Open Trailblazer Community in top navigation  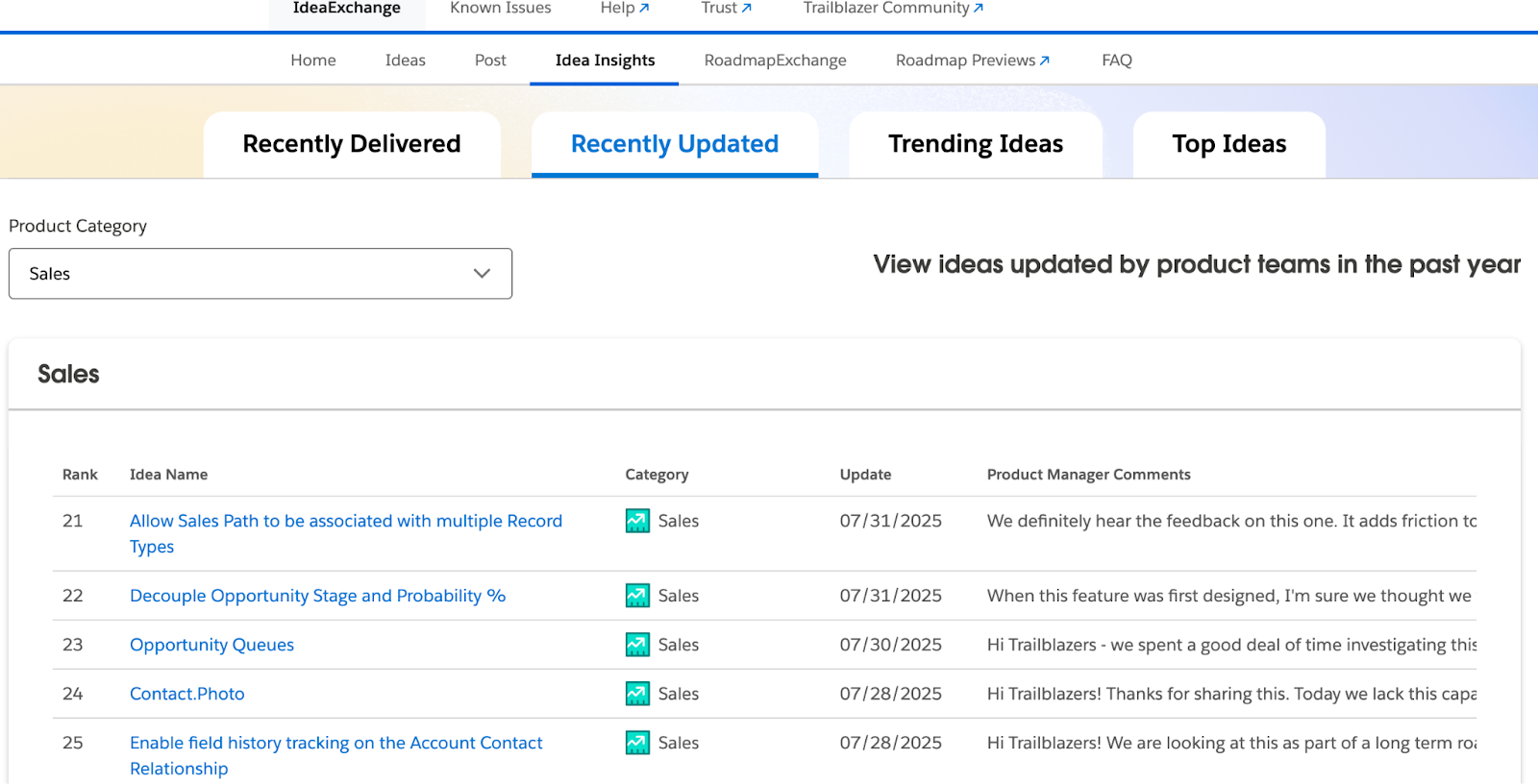(893, 9)
